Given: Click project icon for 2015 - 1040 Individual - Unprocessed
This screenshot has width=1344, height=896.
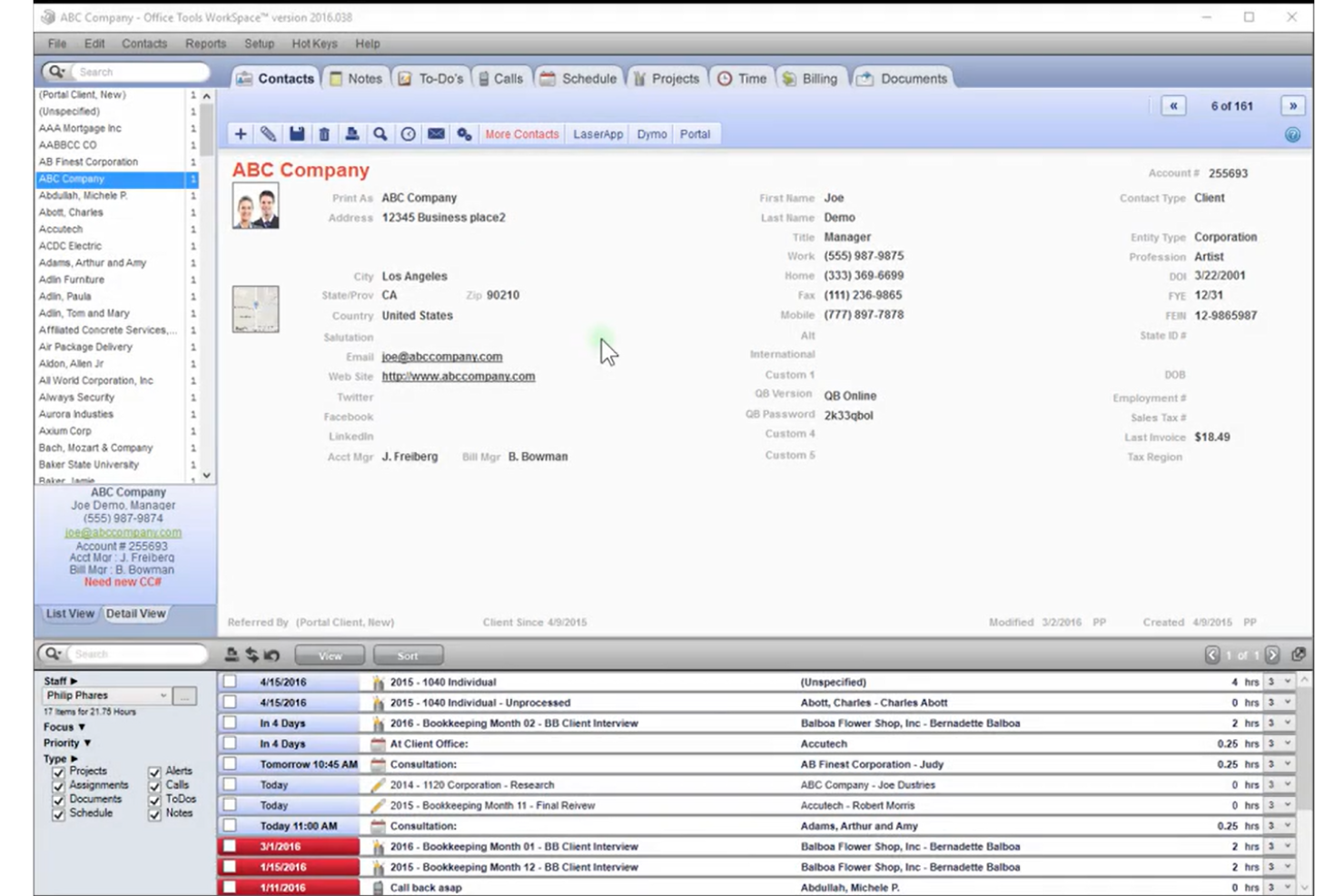Looking at the screenshot, I should coord(378,703).
